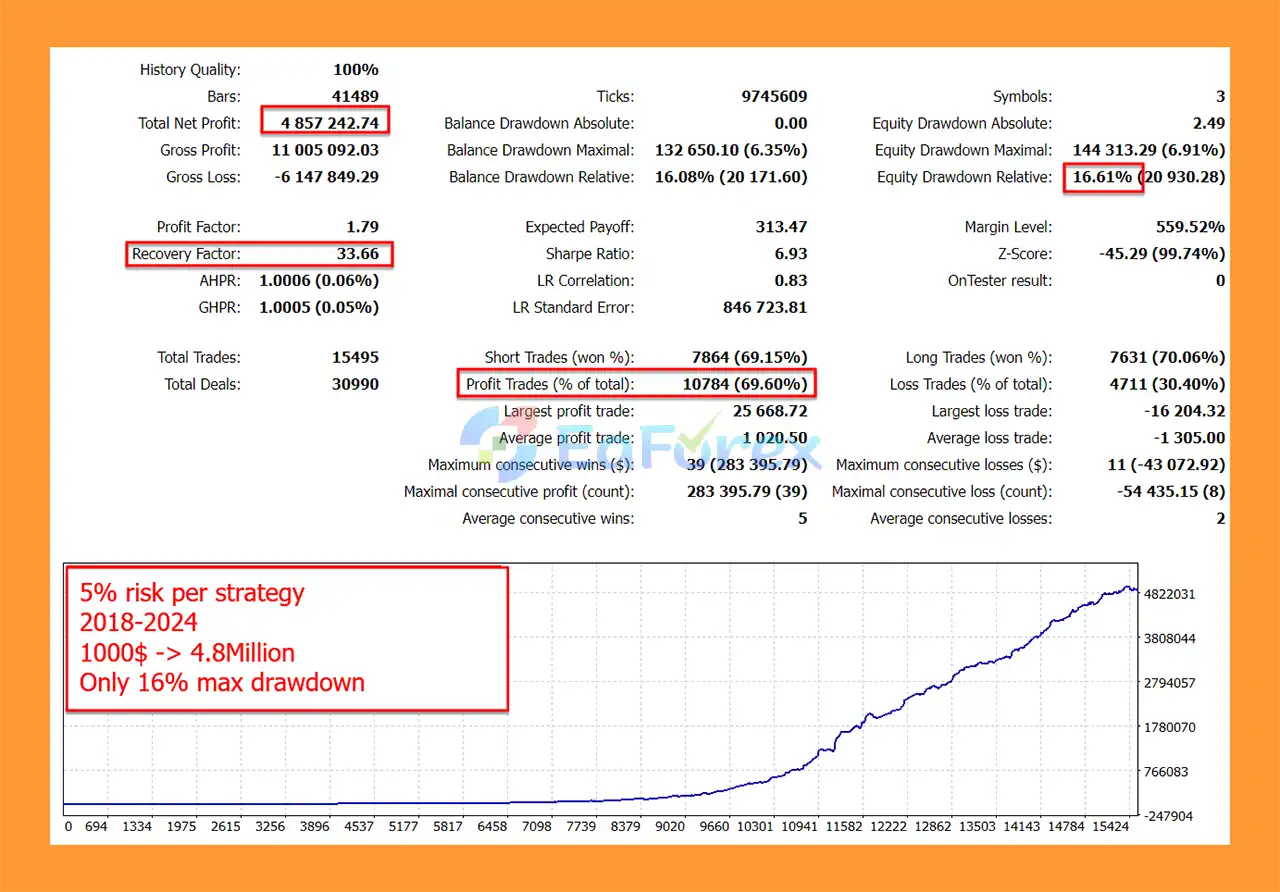Click the red annotation box on the chart
This screenshot has width=1280, height=892.
tap(287, 638)
